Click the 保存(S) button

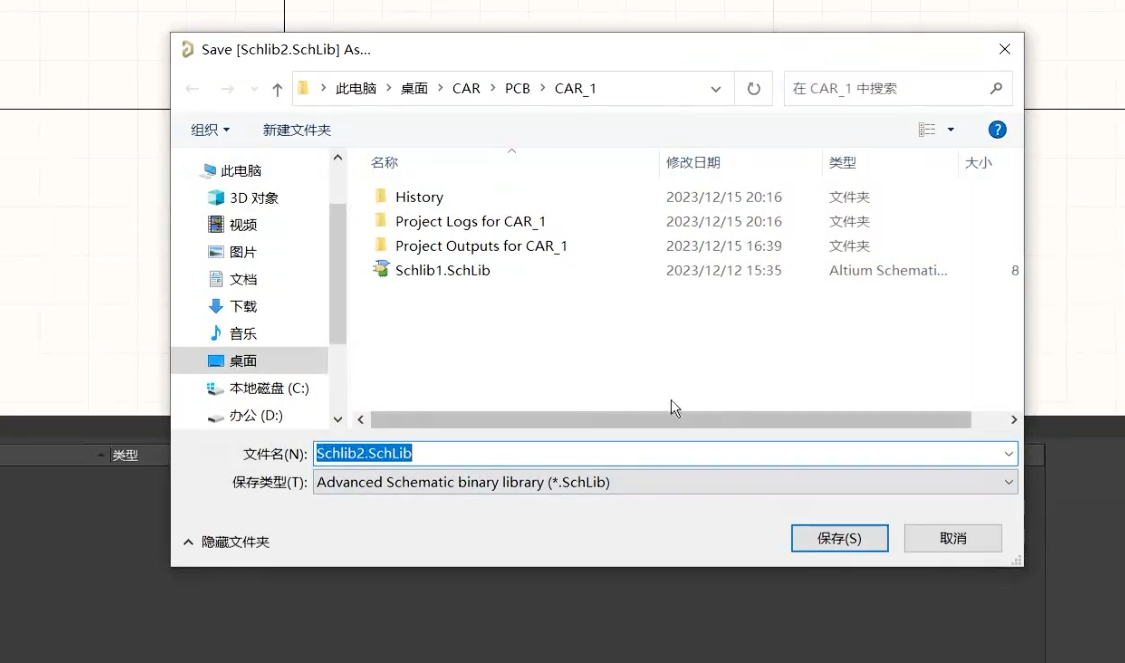pos(839,538)
